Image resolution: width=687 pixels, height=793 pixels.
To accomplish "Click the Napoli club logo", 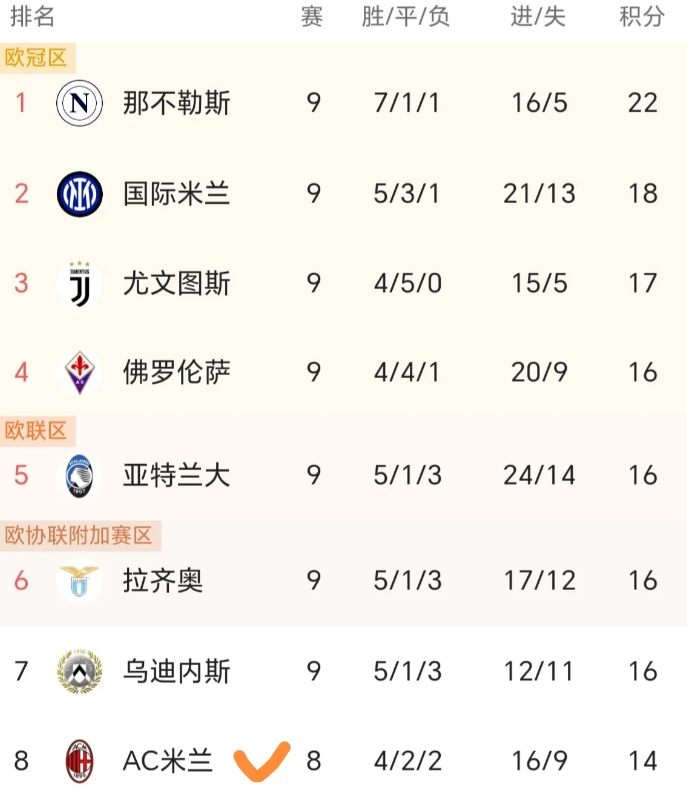I will [x=80, y=102].
